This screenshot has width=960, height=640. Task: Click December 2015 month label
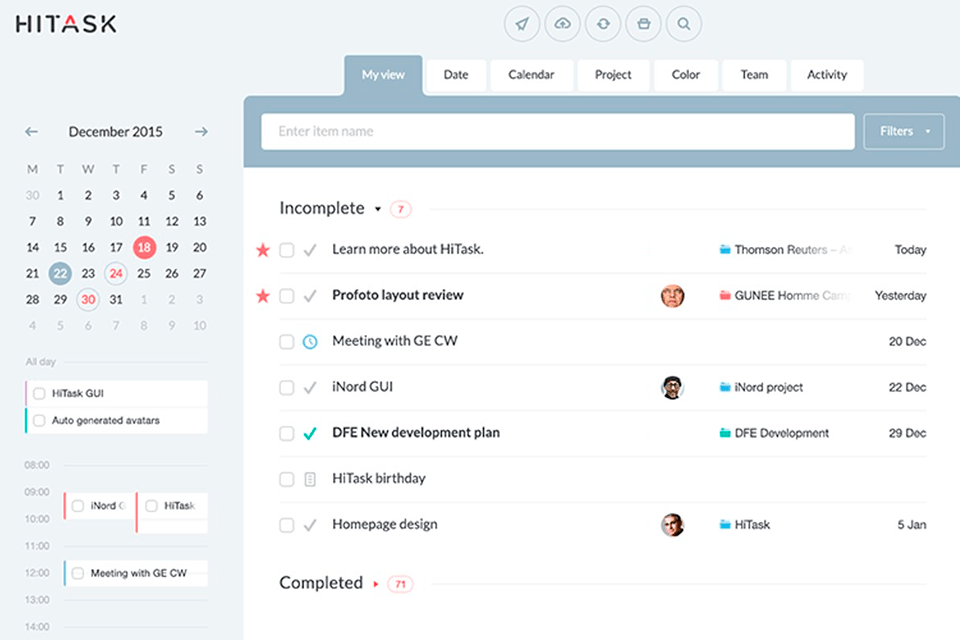pyautogui.click(x=116, y=132)
